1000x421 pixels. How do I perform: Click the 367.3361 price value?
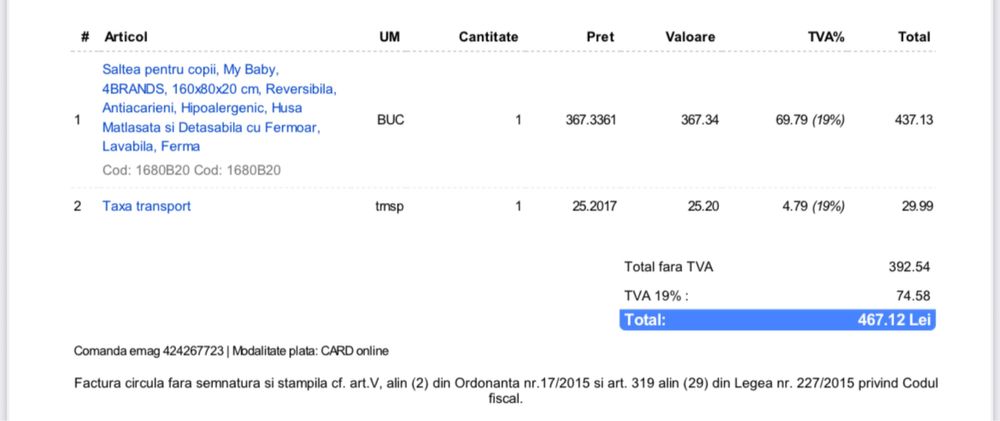591,120
